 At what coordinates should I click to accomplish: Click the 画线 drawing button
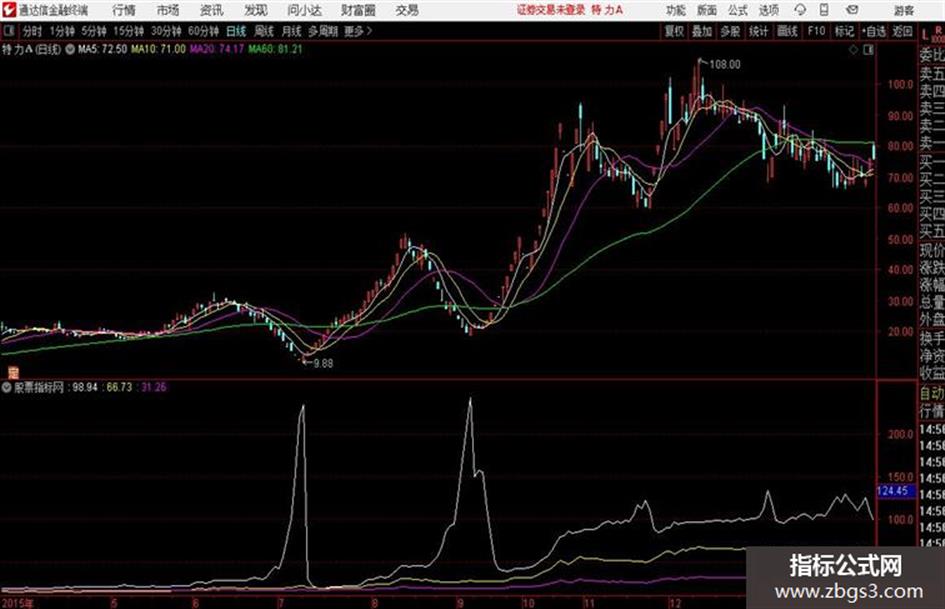(787, 31)
